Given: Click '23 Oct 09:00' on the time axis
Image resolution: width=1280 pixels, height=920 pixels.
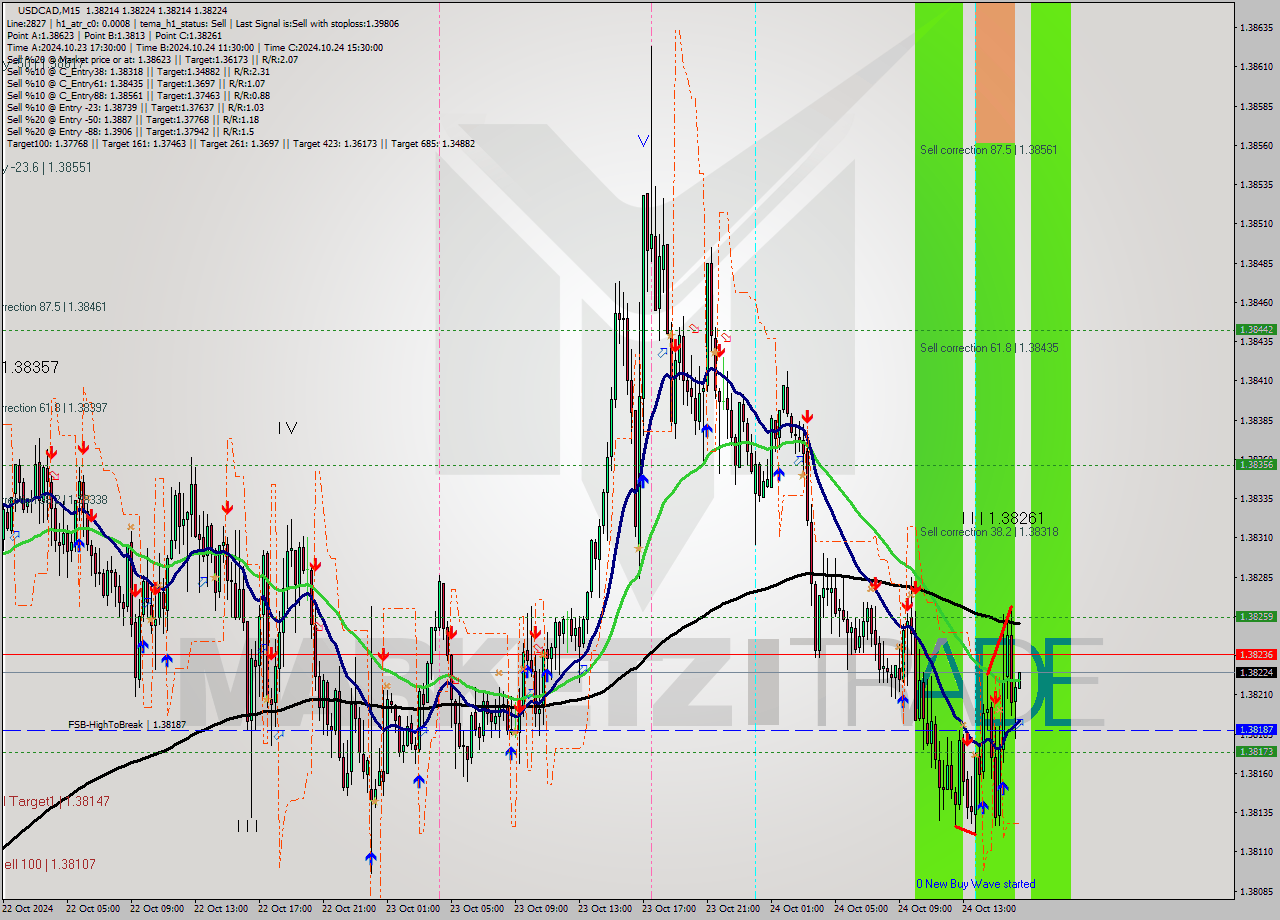Looking at the screenshot, I should (x=541, y=909).
